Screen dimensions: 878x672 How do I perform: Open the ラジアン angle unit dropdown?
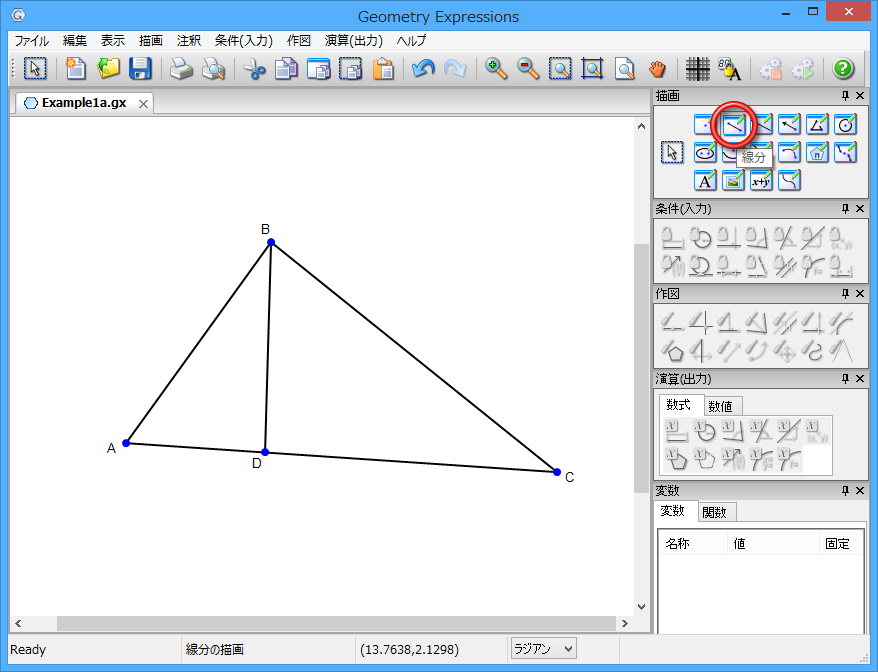coord(544,649)
